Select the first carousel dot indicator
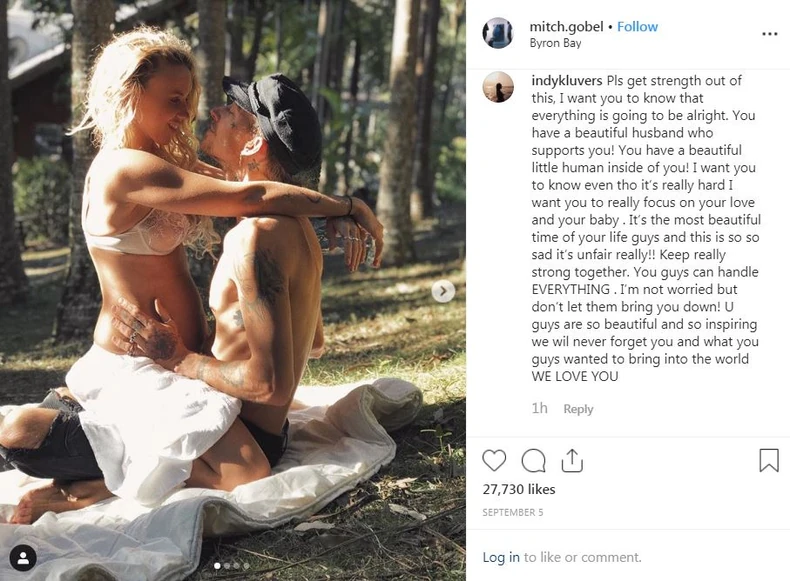 point(217,566)
